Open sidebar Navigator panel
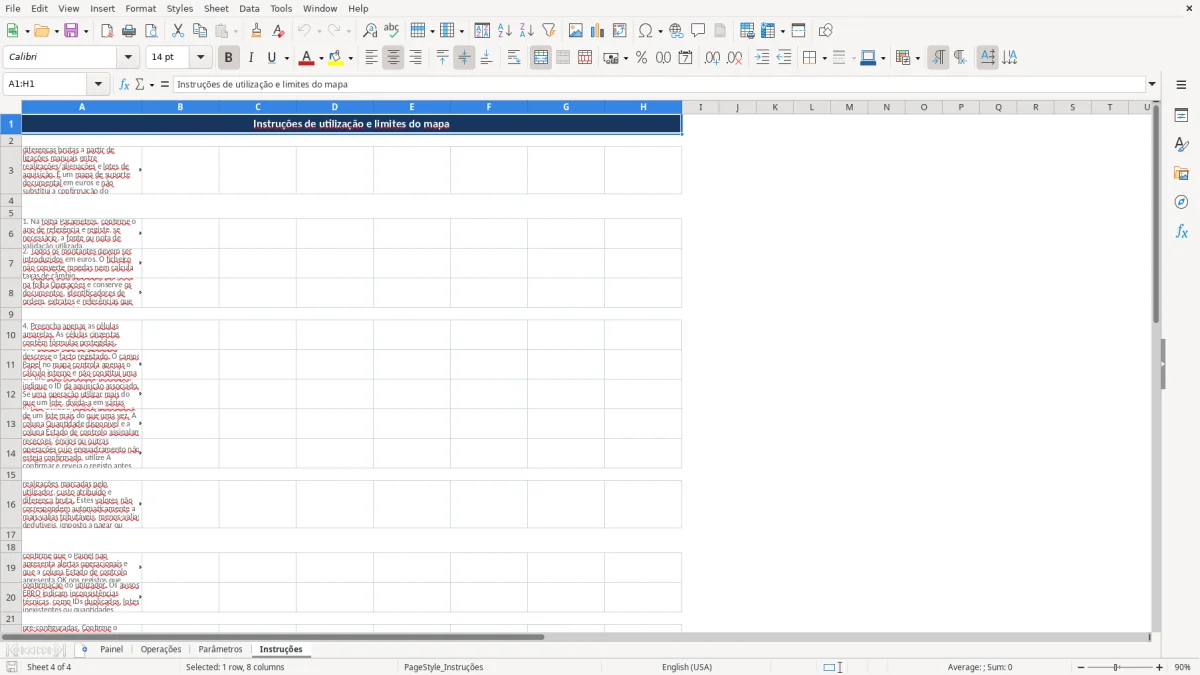 [1181, 202]
